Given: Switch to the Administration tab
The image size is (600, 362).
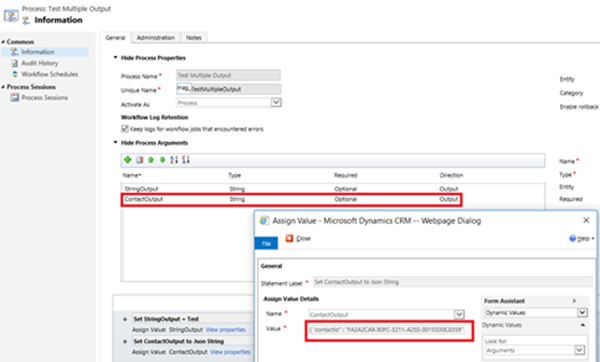Looking at the screenshot, I should (x=156, y=38).
